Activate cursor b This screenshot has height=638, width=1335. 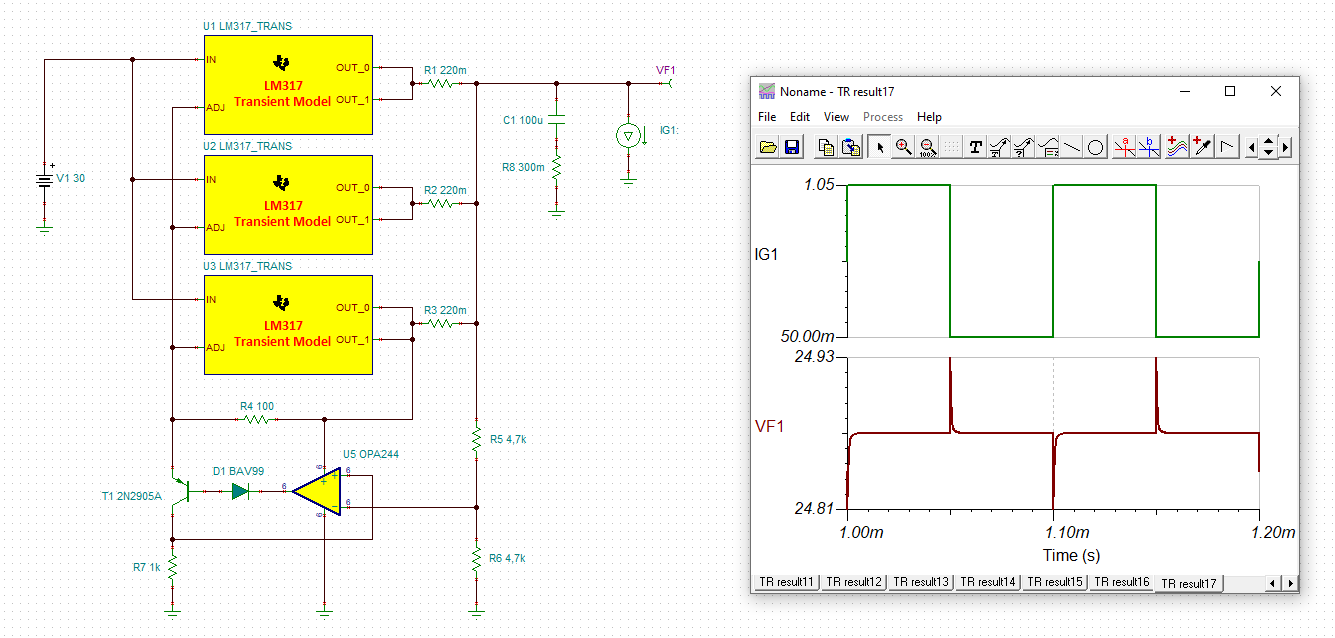[x=1149, y=147]
